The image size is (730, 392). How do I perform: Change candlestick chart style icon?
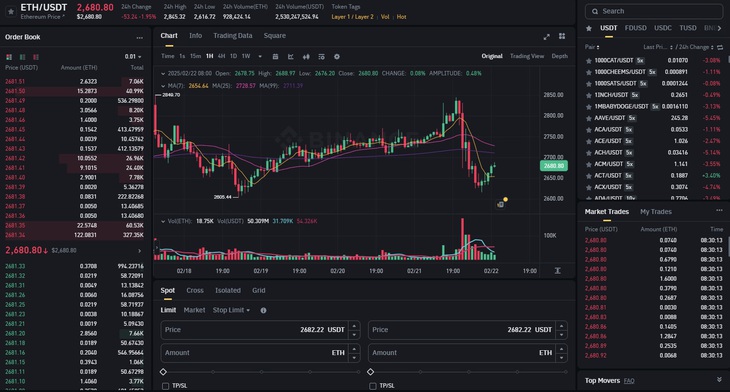pyautogui.click(x=306, y=56)
